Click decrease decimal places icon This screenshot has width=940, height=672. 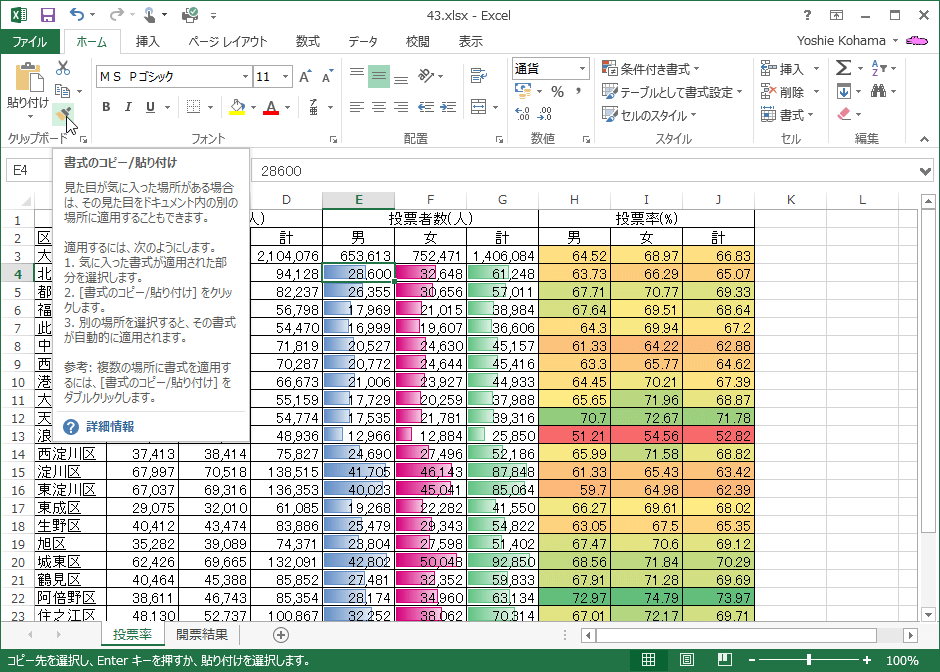click(545, 114)
